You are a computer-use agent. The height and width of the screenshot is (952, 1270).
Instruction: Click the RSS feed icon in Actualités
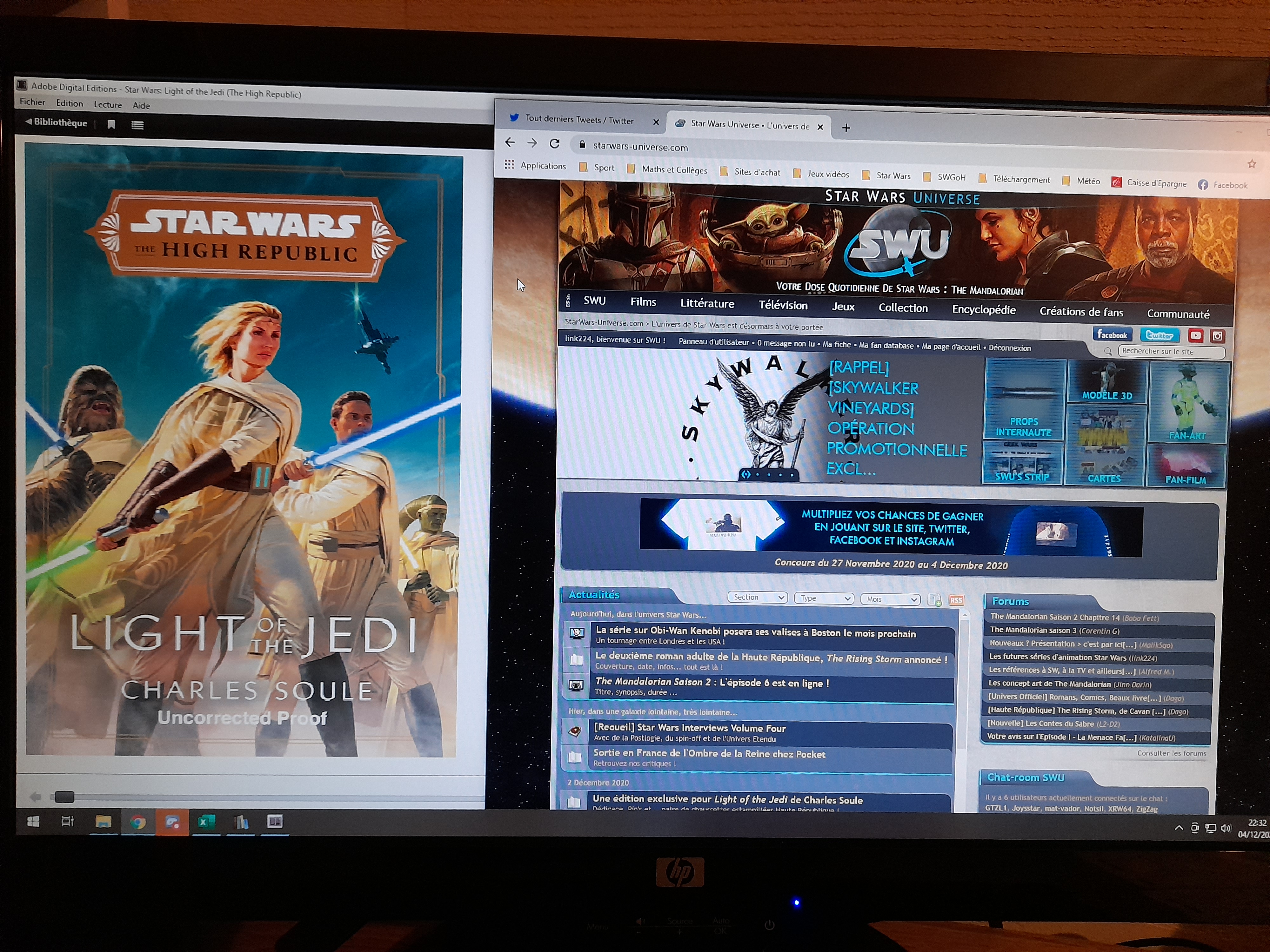pyautogui.click(x=956, y=601)
